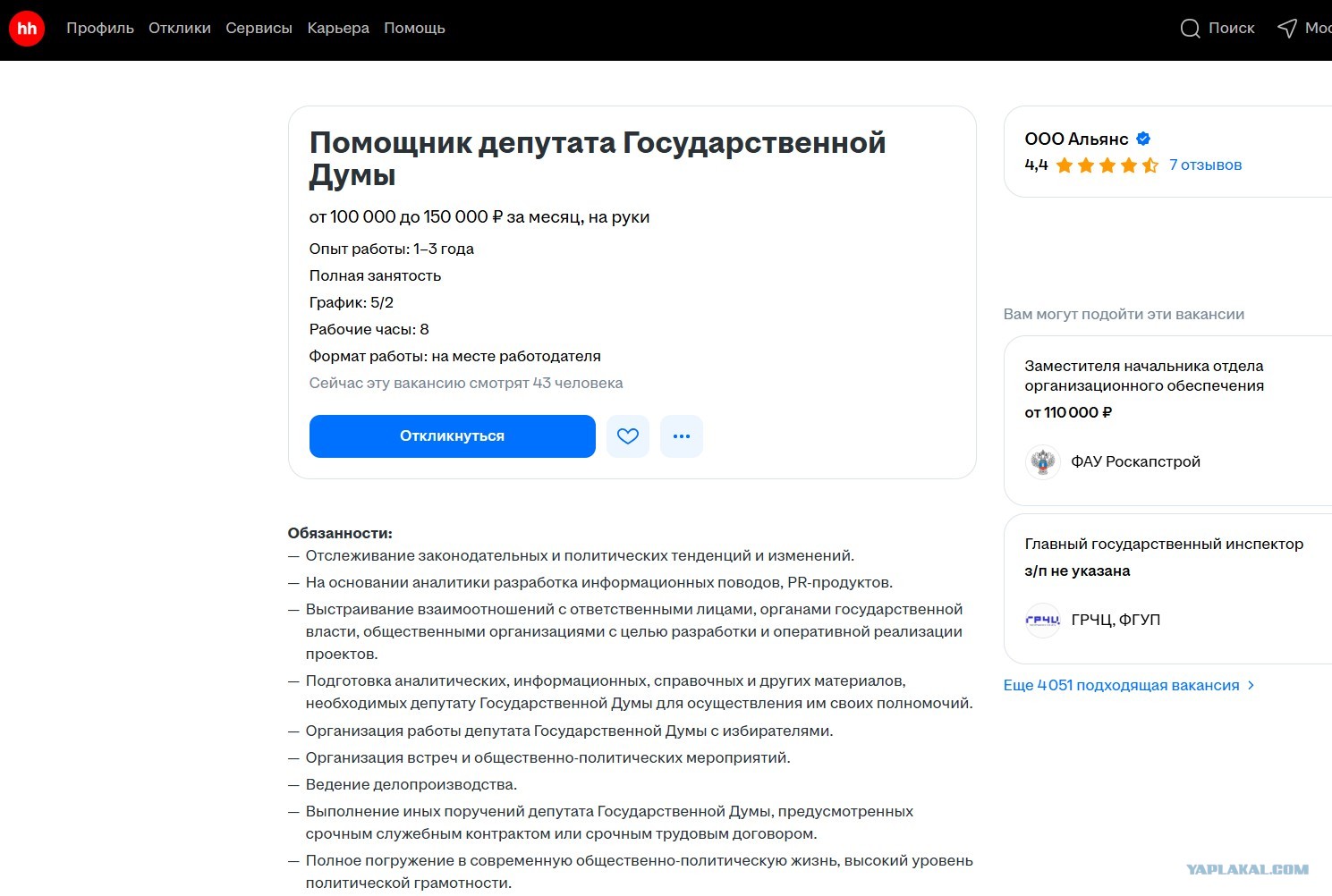Expand Еще 4 051 подходящая вакансия chevron
The height and width of the screenshot is (896, 1332).
[1251, 686]
